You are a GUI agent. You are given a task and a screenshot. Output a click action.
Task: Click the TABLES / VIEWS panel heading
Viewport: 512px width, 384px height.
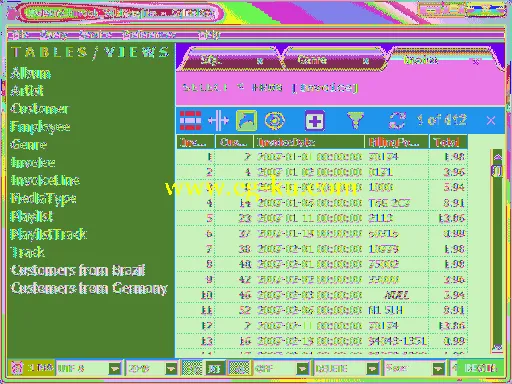(90, 53)
